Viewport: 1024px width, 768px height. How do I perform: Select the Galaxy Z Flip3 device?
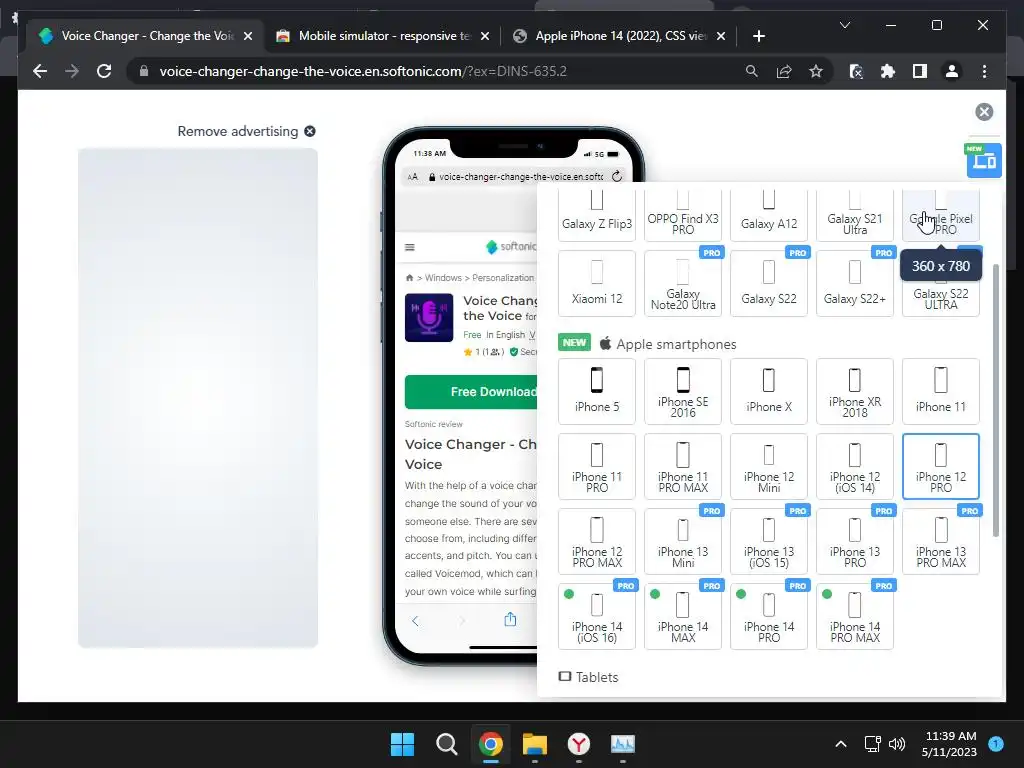pos(596,216)
